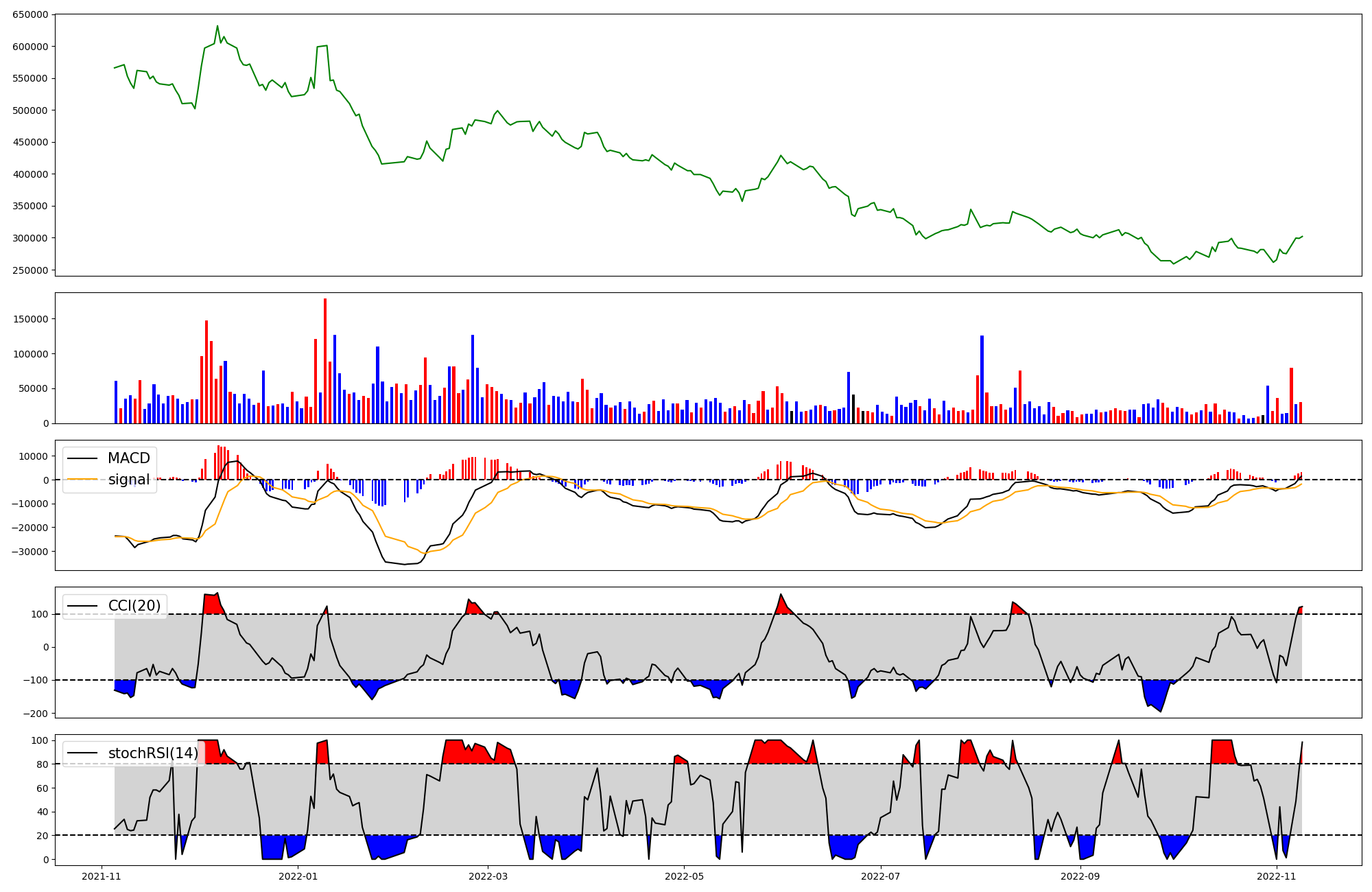Click the 2022-07 x-axis date label
Screen dimensions: 1372x892
[x=880, y=876]
